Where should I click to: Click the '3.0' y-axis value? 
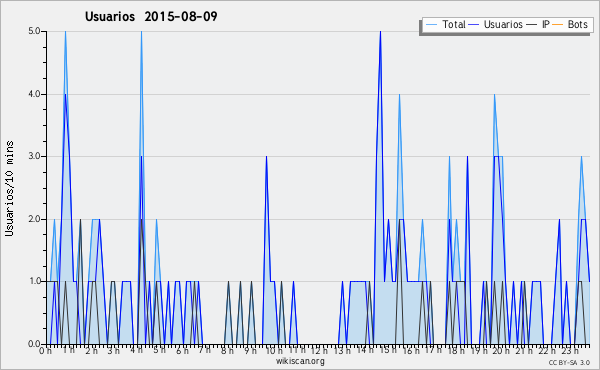[34, 156]
